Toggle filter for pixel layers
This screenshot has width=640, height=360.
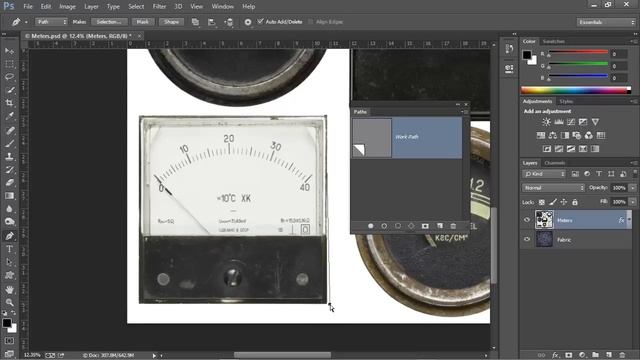(x=575, y=174)
